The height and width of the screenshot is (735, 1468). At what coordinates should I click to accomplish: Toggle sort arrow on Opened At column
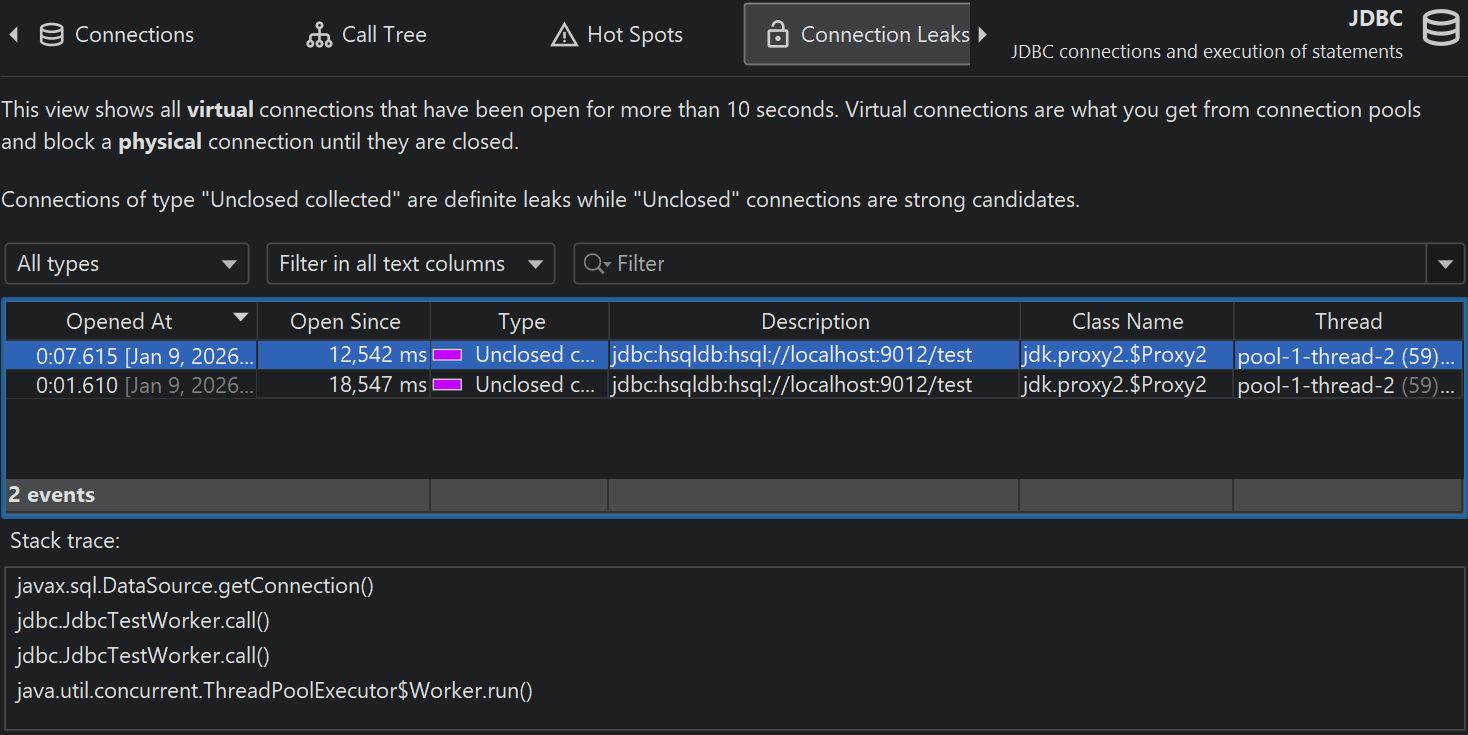(x=240, y=318)
